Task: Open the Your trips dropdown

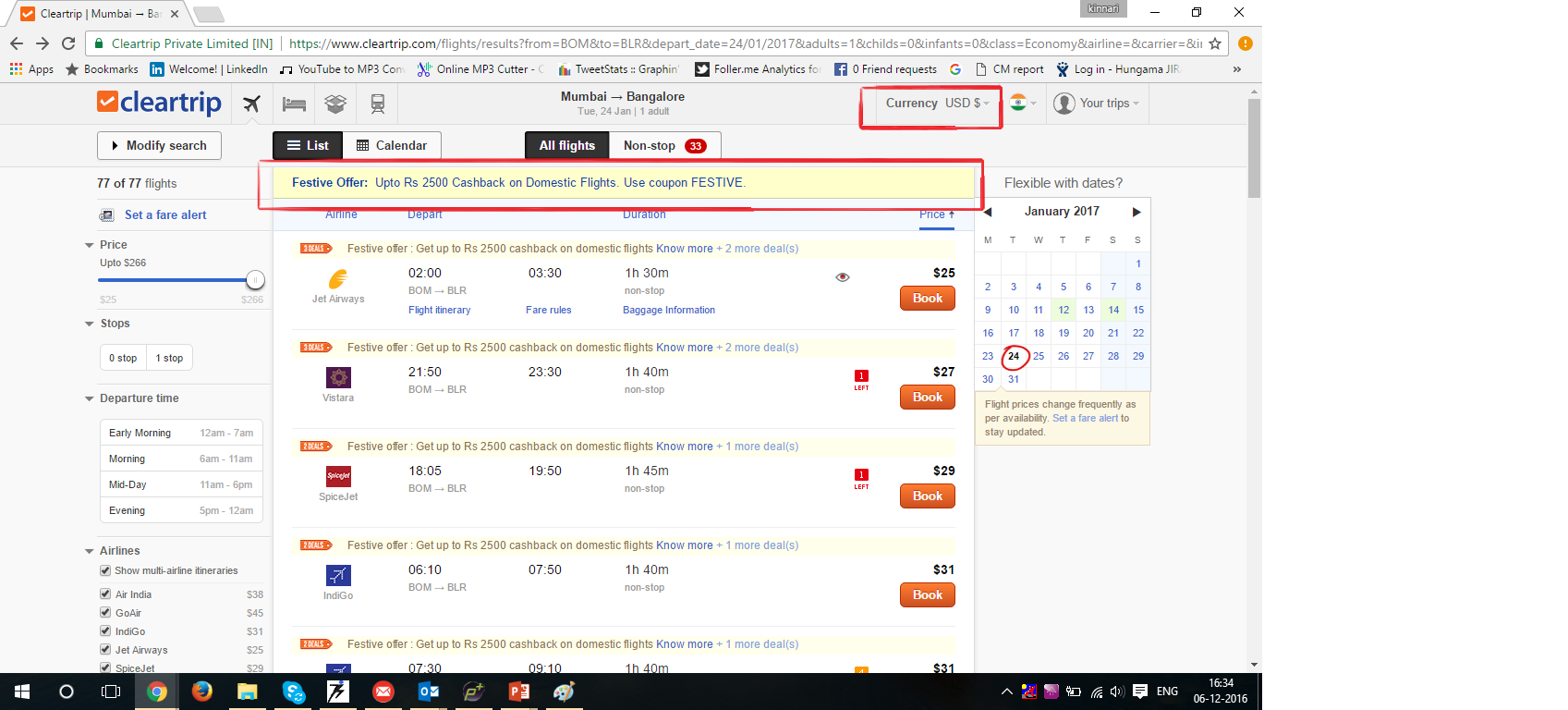Action: click(x=1097, y=104)
